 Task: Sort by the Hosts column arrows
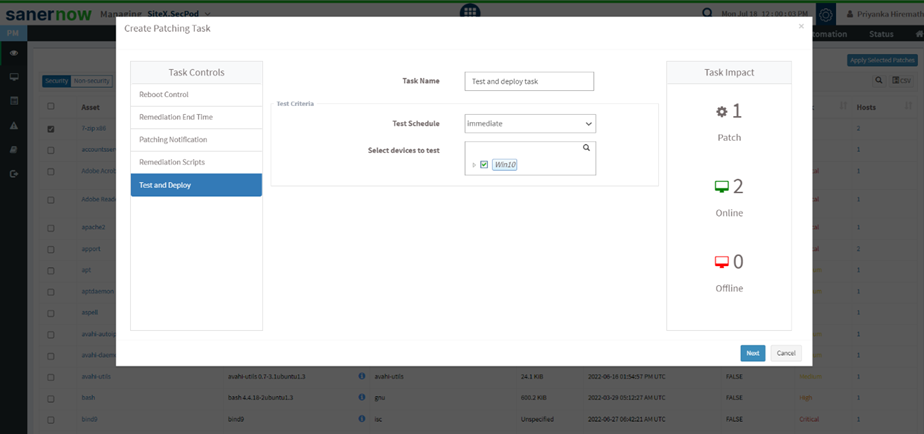908,107
